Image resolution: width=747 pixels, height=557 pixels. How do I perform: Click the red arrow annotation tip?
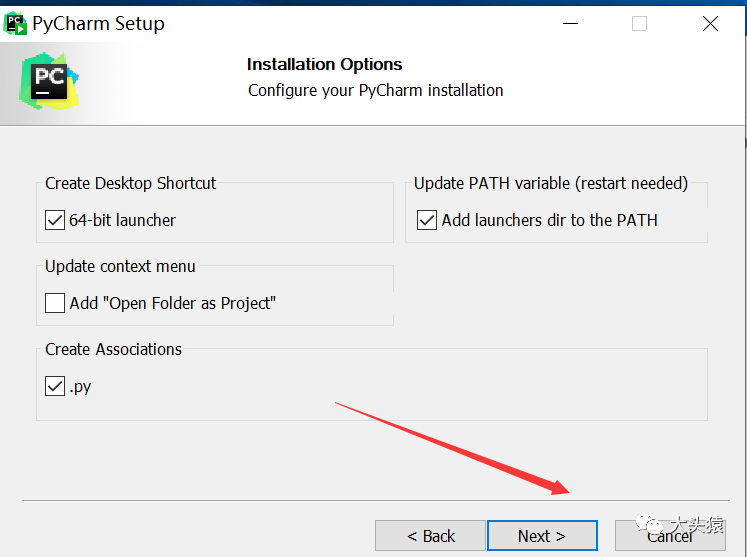coord(567,492)
